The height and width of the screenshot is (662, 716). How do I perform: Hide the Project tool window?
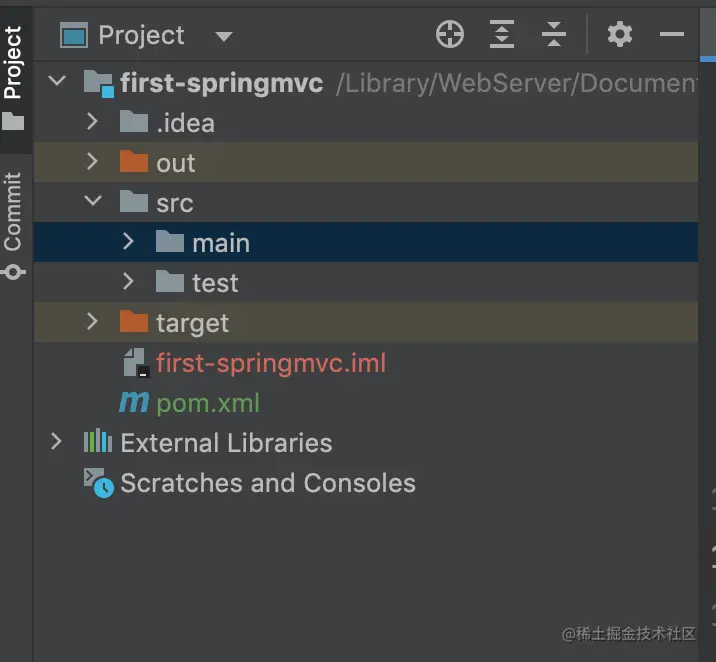pyautogui.click(x=672, y=35)
